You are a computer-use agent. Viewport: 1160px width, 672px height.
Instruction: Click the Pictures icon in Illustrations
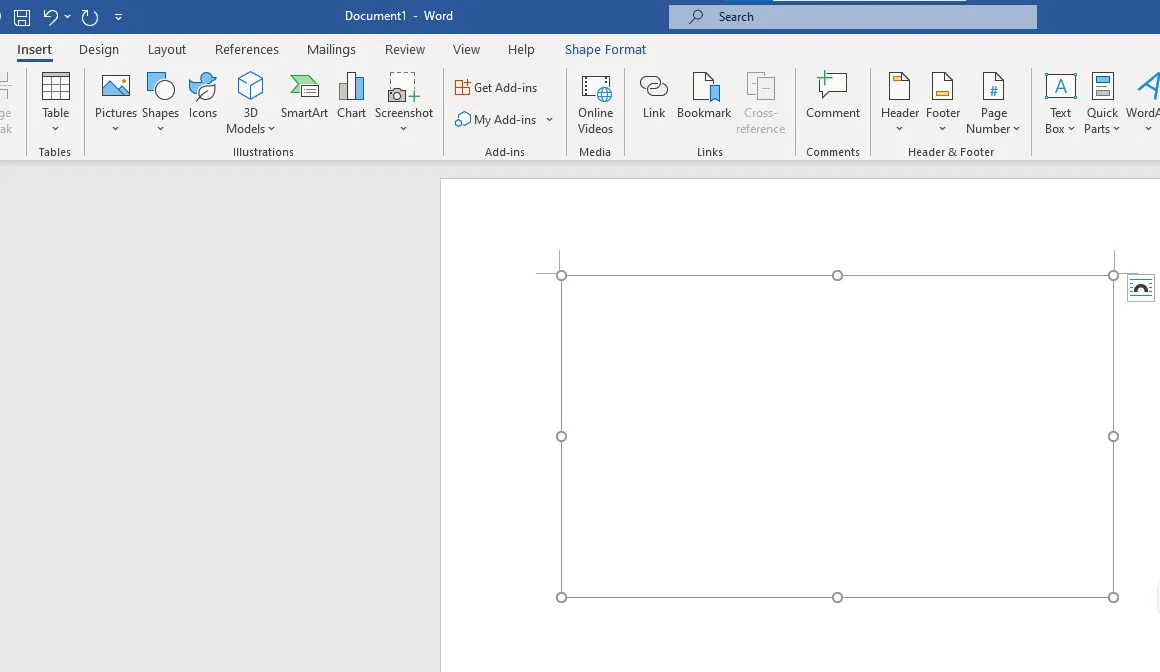(x=116, y=88)
